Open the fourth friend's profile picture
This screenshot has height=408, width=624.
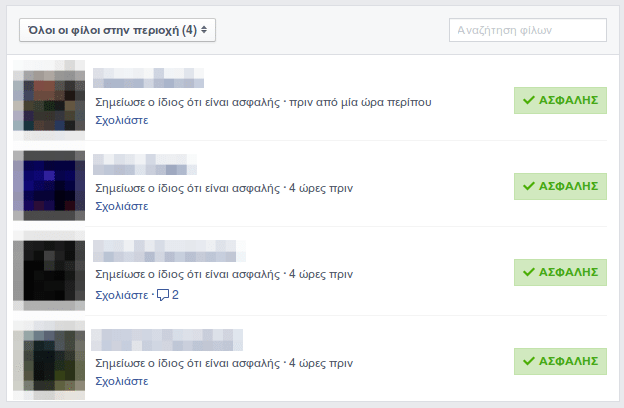click(49, 360)
